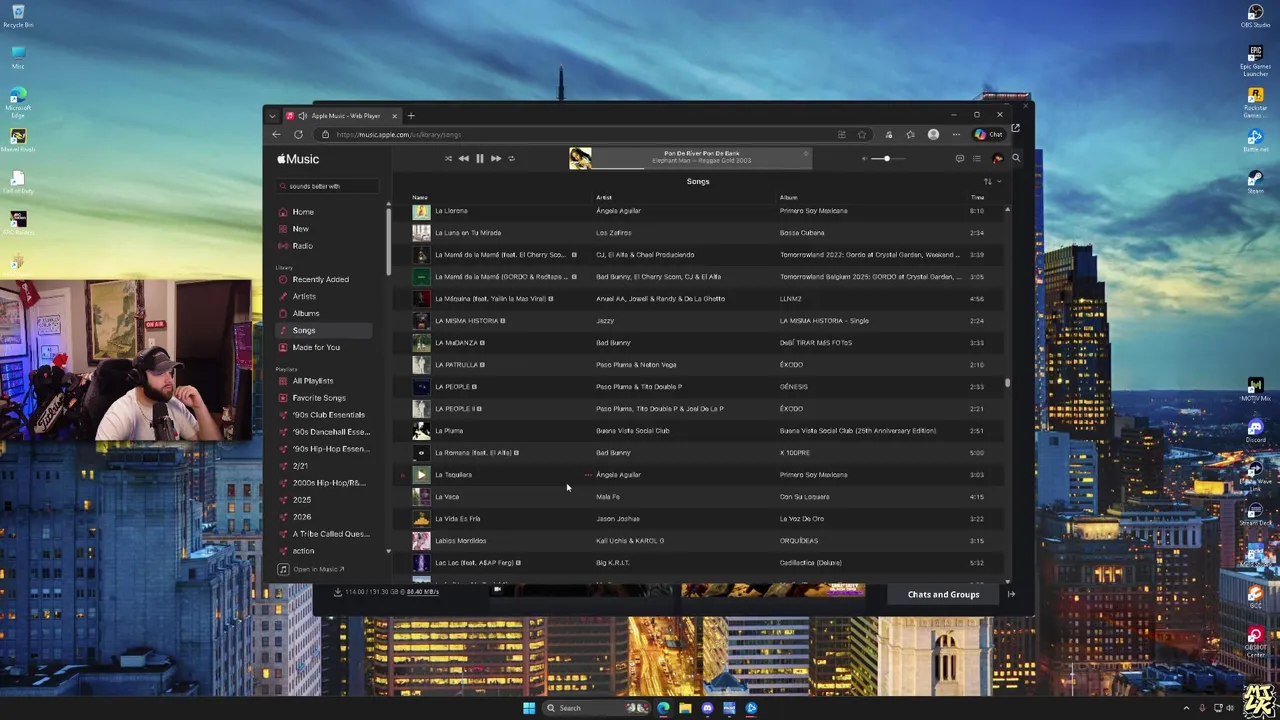1280x720 pixels.
Task: Open the Edge settings and more menu
Action: (x=956, y=135)
